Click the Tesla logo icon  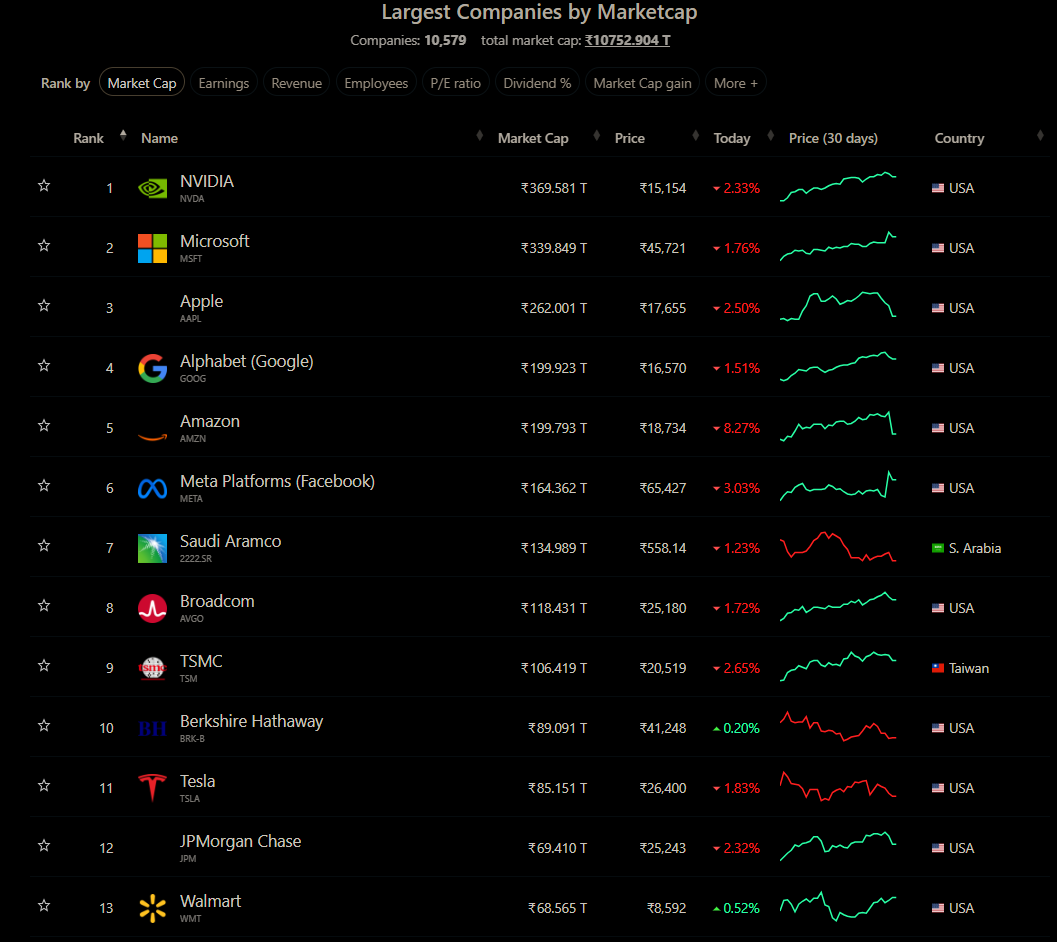152,788
